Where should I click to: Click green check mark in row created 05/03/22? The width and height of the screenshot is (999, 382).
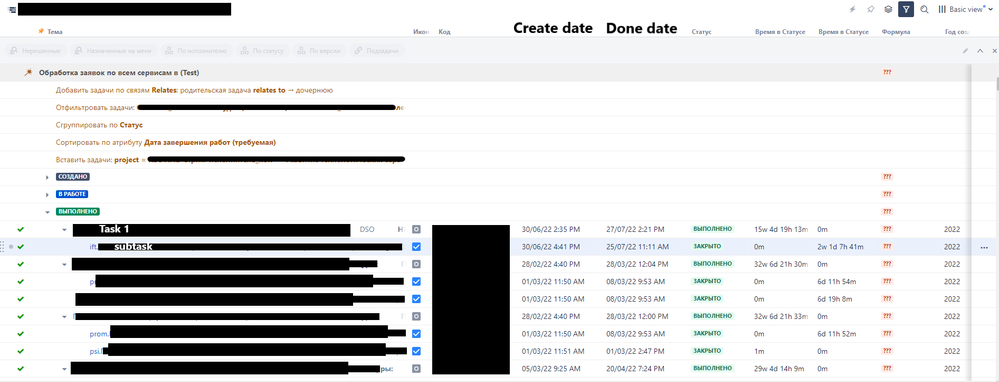click(20, 369)
